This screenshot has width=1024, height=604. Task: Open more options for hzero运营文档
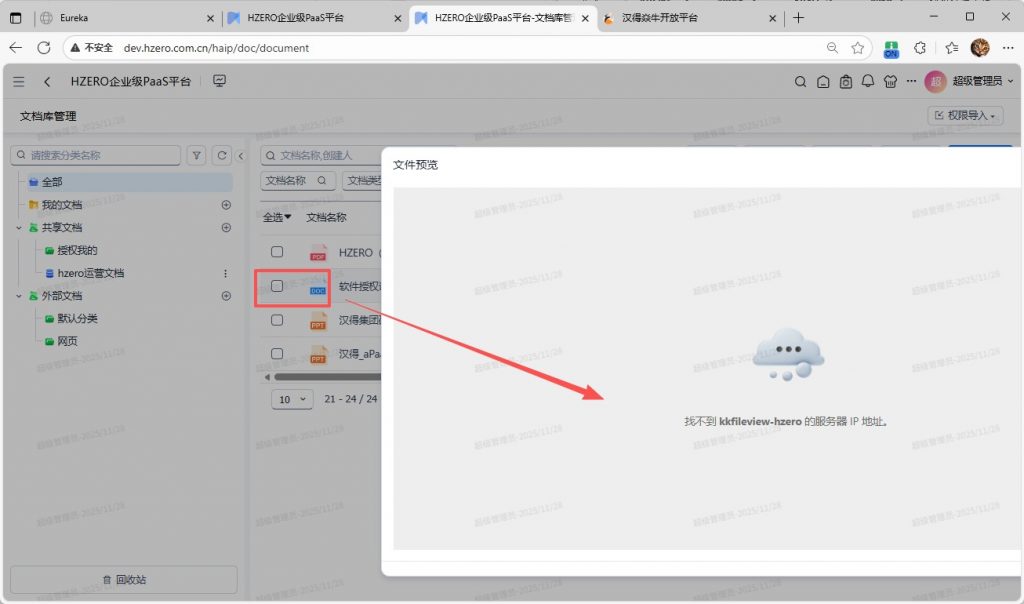(226, 273)
